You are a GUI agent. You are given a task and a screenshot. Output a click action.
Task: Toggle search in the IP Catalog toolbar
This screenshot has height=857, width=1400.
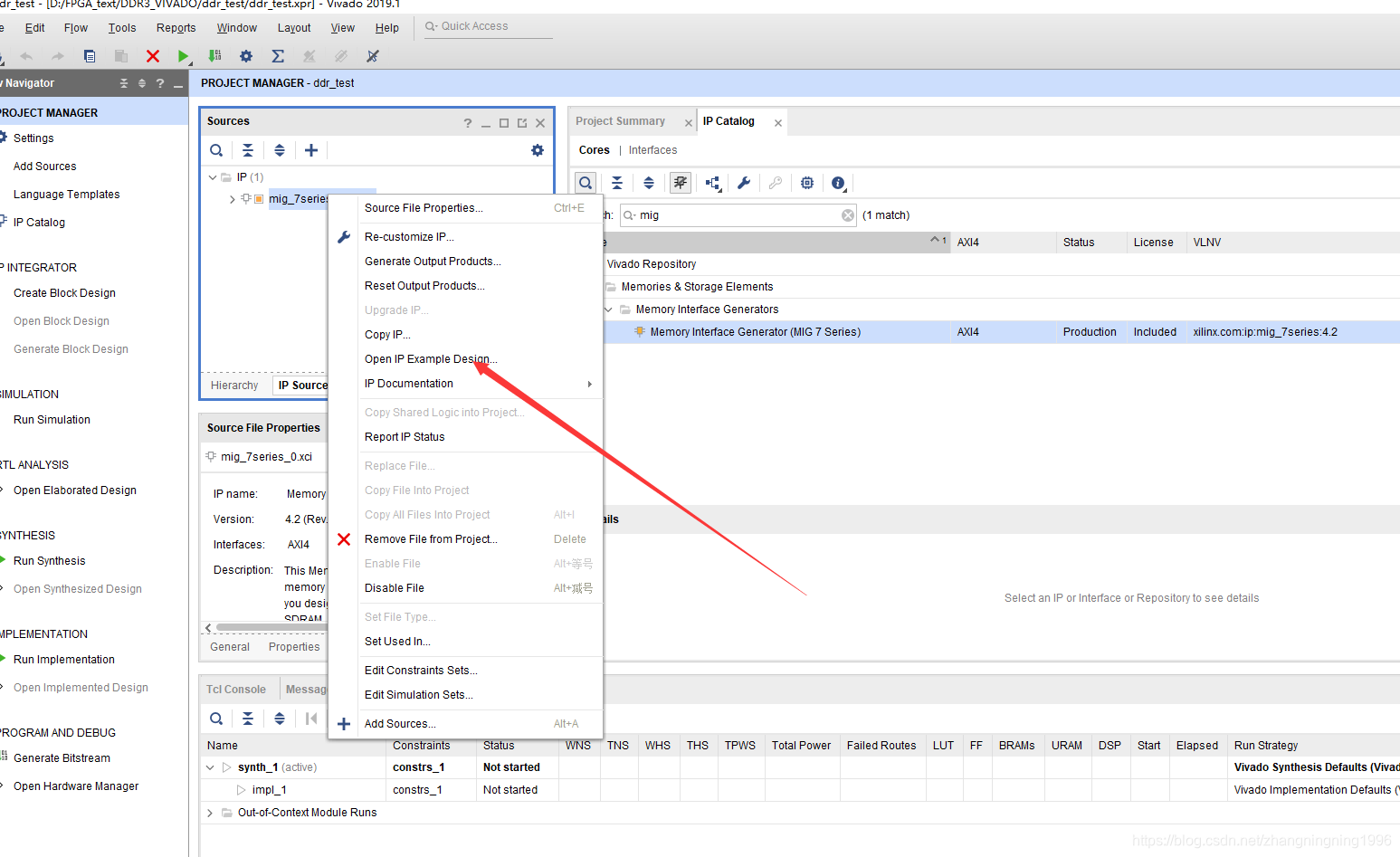(586, 183)
